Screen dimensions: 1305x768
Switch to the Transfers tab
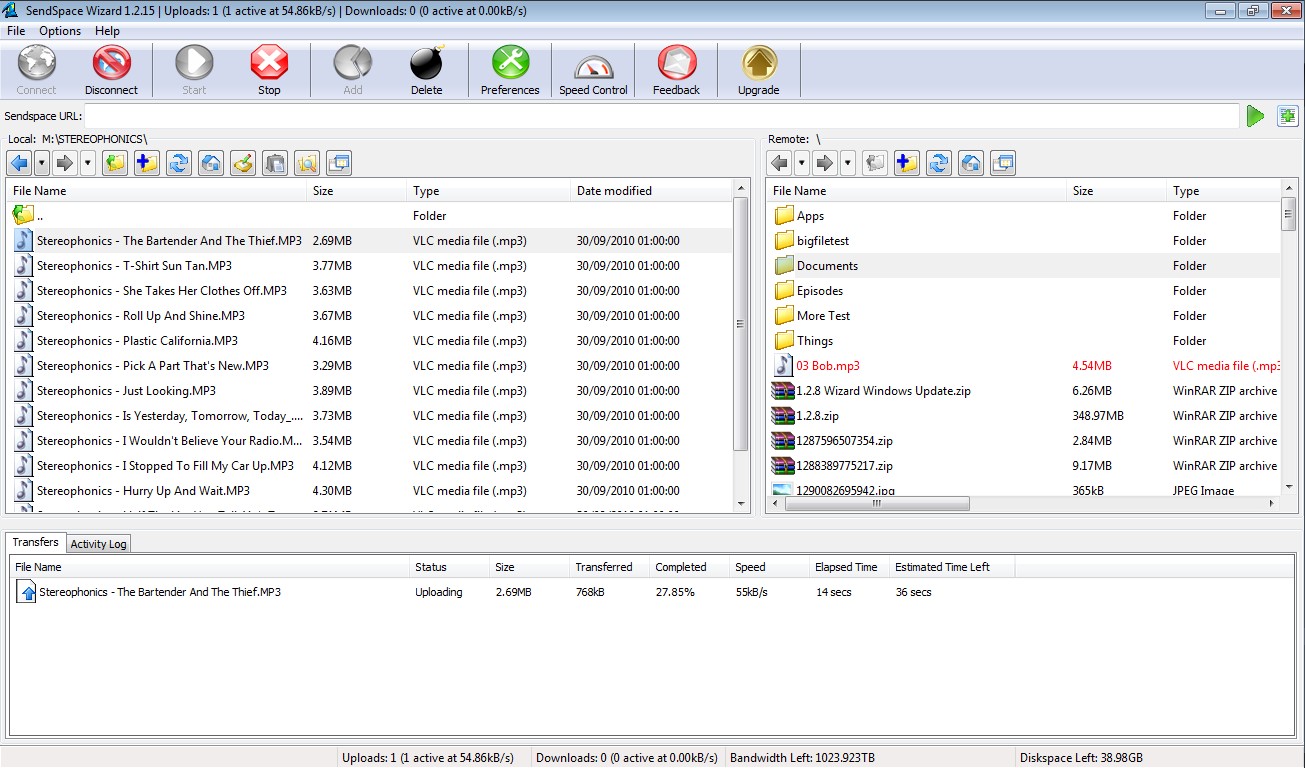pyautogui.click(x=35, y=542)
